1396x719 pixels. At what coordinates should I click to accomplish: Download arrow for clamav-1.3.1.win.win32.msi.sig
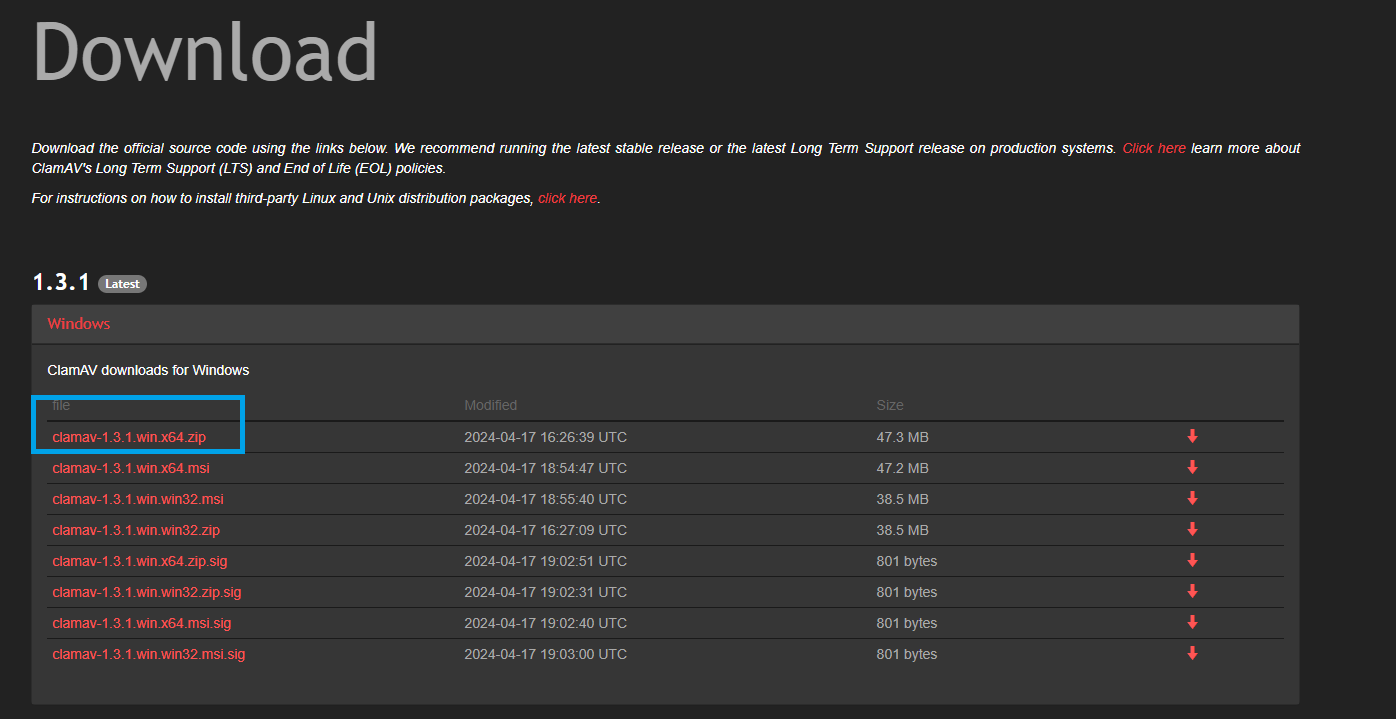click(x=1192, y=653)
